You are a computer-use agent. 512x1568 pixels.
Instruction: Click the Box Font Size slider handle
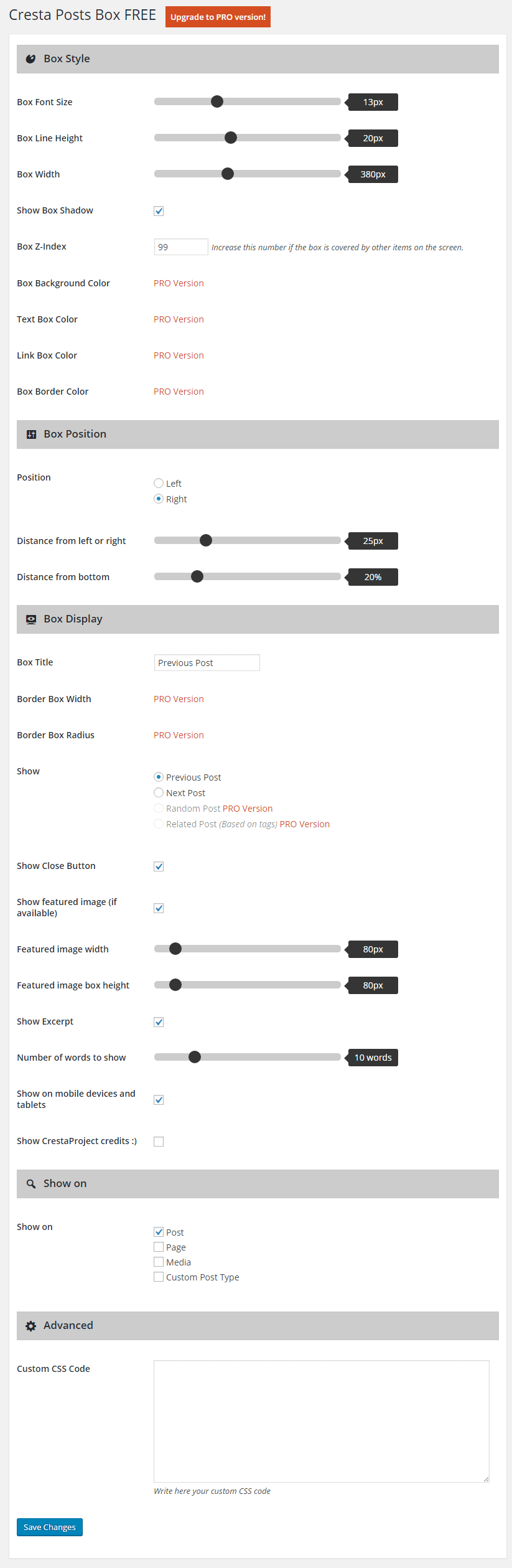tap(217, 101)
